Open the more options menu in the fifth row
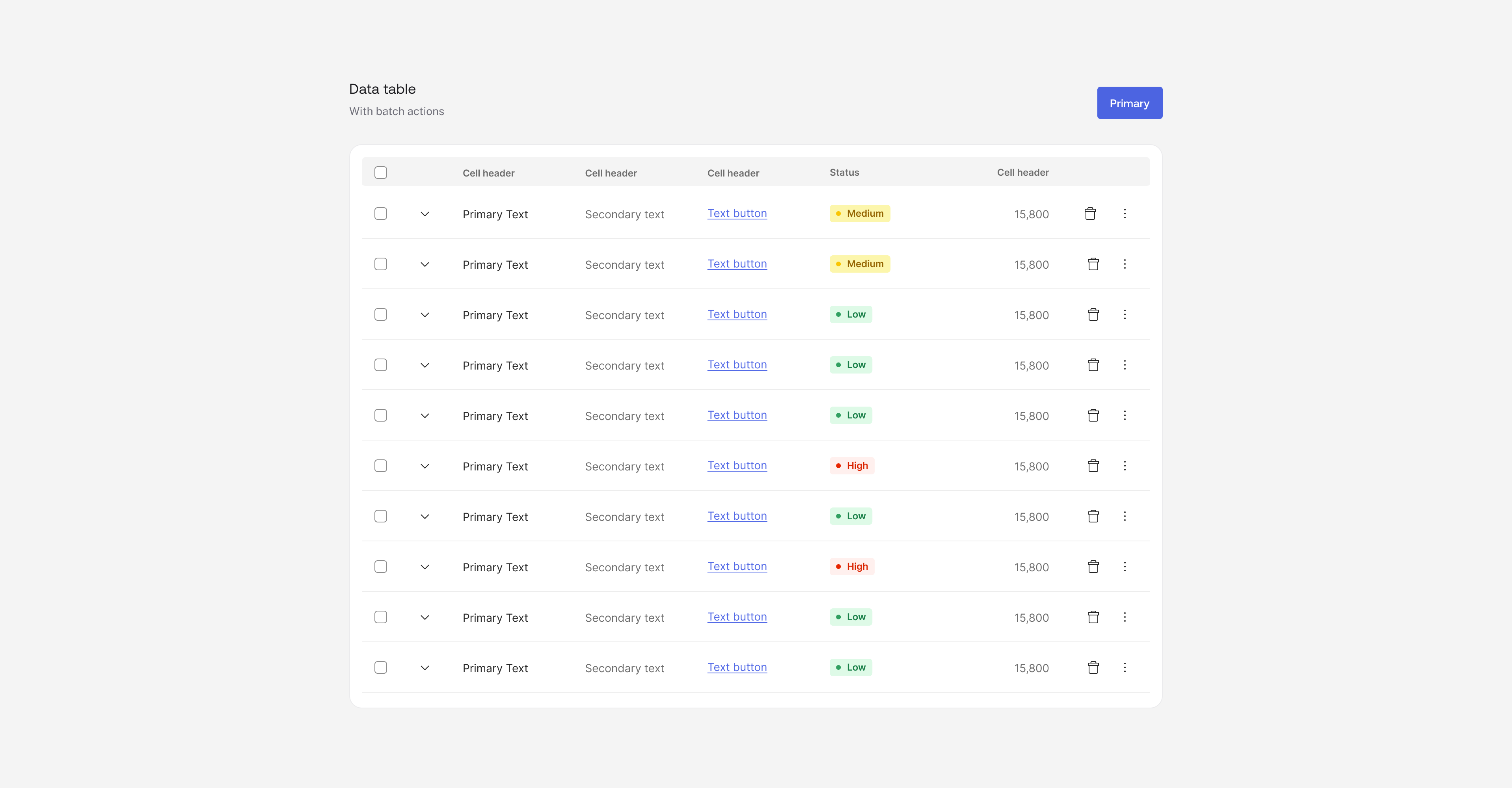The width and height of the screenshot is (1512, 788). click(x=1125, y=415)
